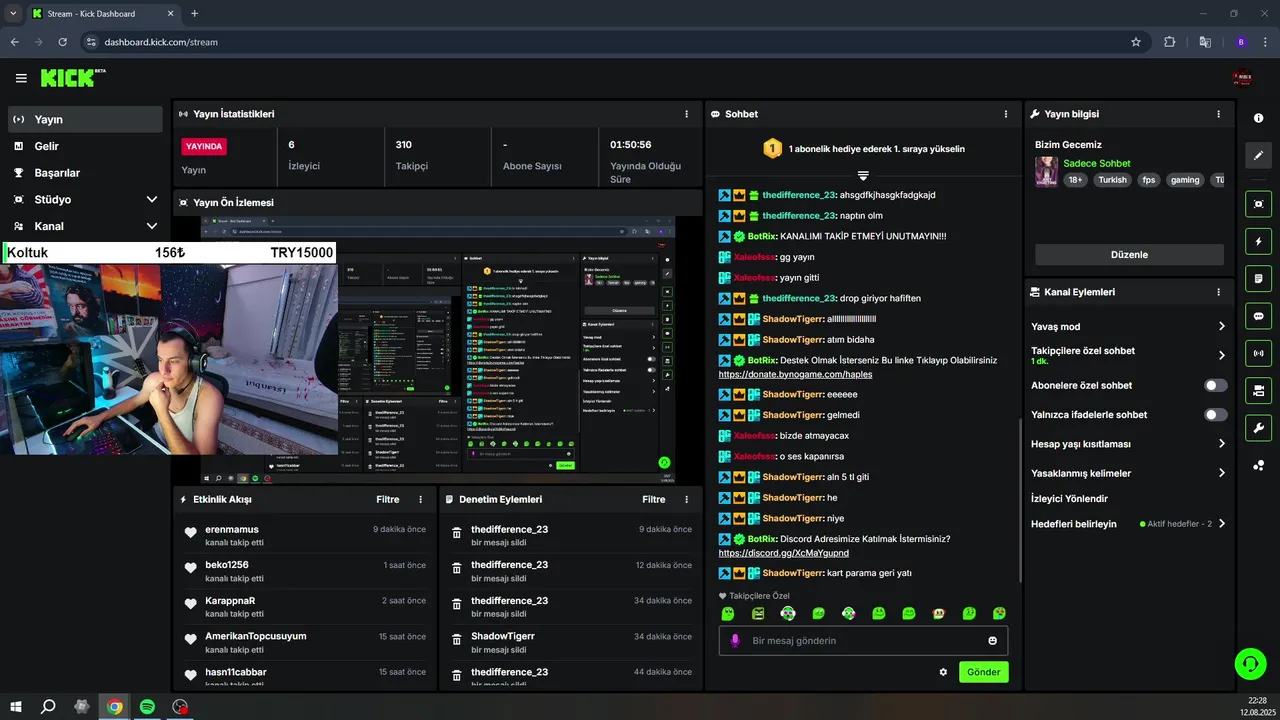Toggle the wrench channel actions panel icon
Screen dimensions: 1280x720
(x=1258, y=428)
